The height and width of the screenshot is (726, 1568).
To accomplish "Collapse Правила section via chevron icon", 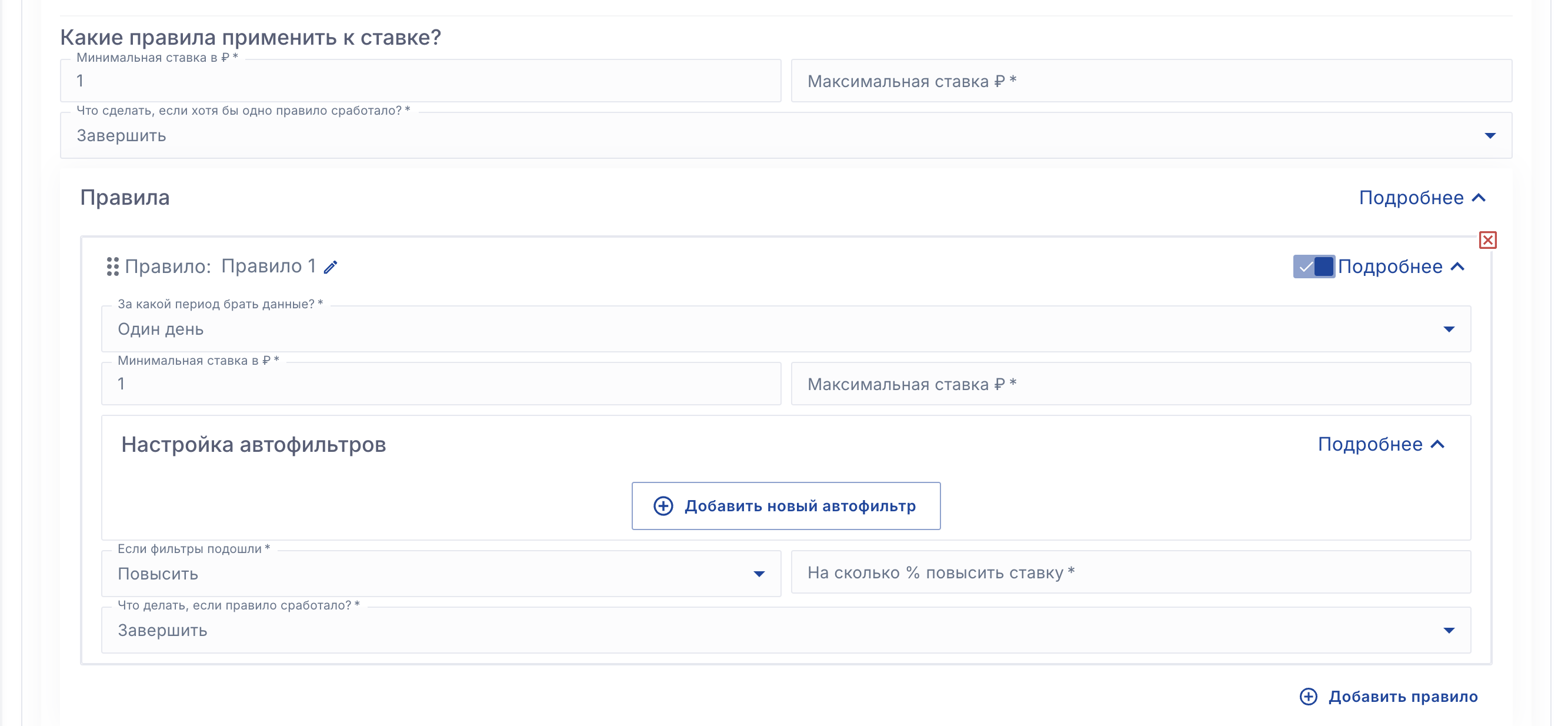I will [x=1479, y=198].
